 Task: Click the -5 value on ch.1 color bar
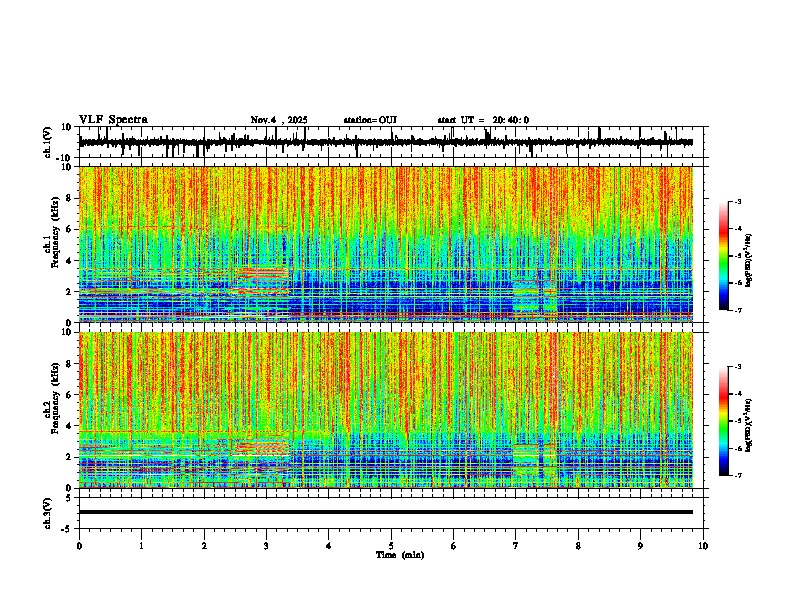click(738, 256)
